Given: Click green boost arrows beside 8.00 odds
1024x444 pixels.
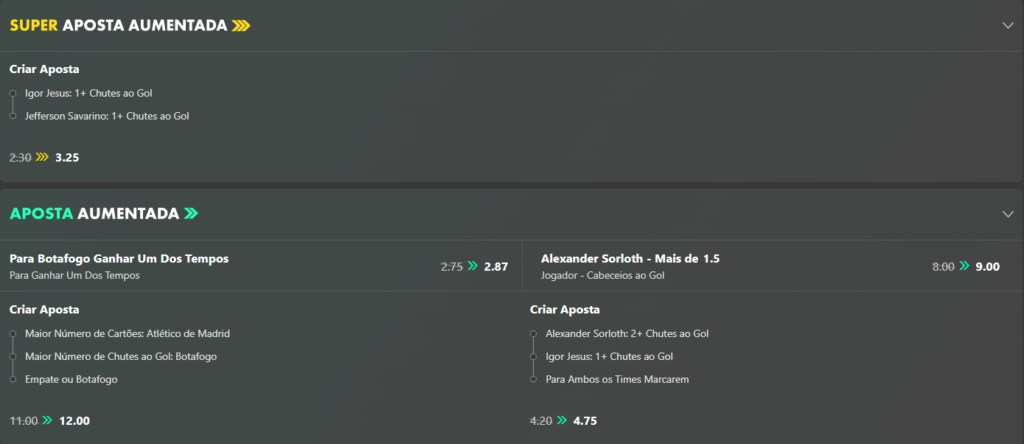Looking at the screenshot, I should click(964, 266).
